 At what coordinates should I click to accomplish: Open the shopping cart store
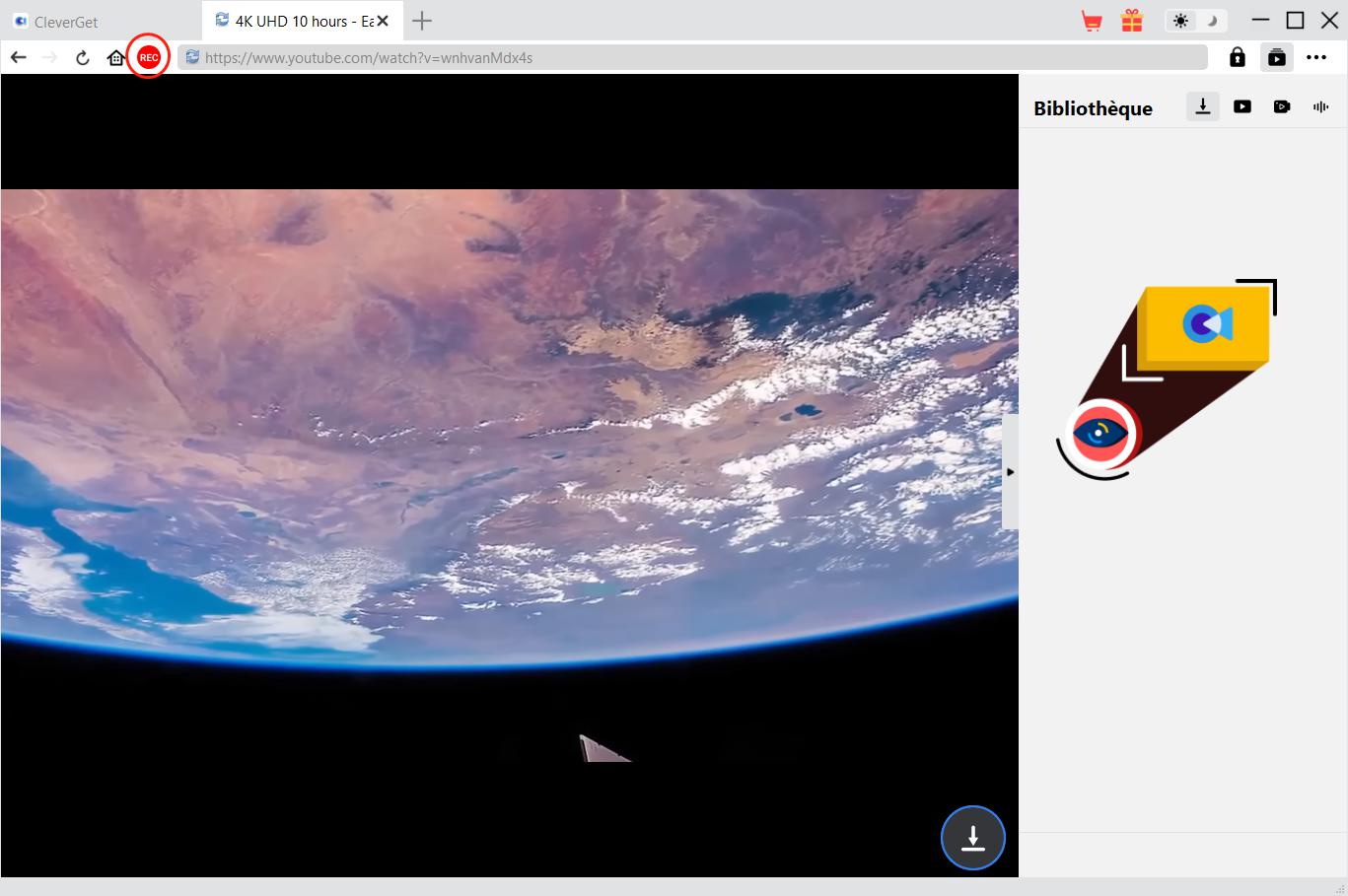(x=1092, y=21)
